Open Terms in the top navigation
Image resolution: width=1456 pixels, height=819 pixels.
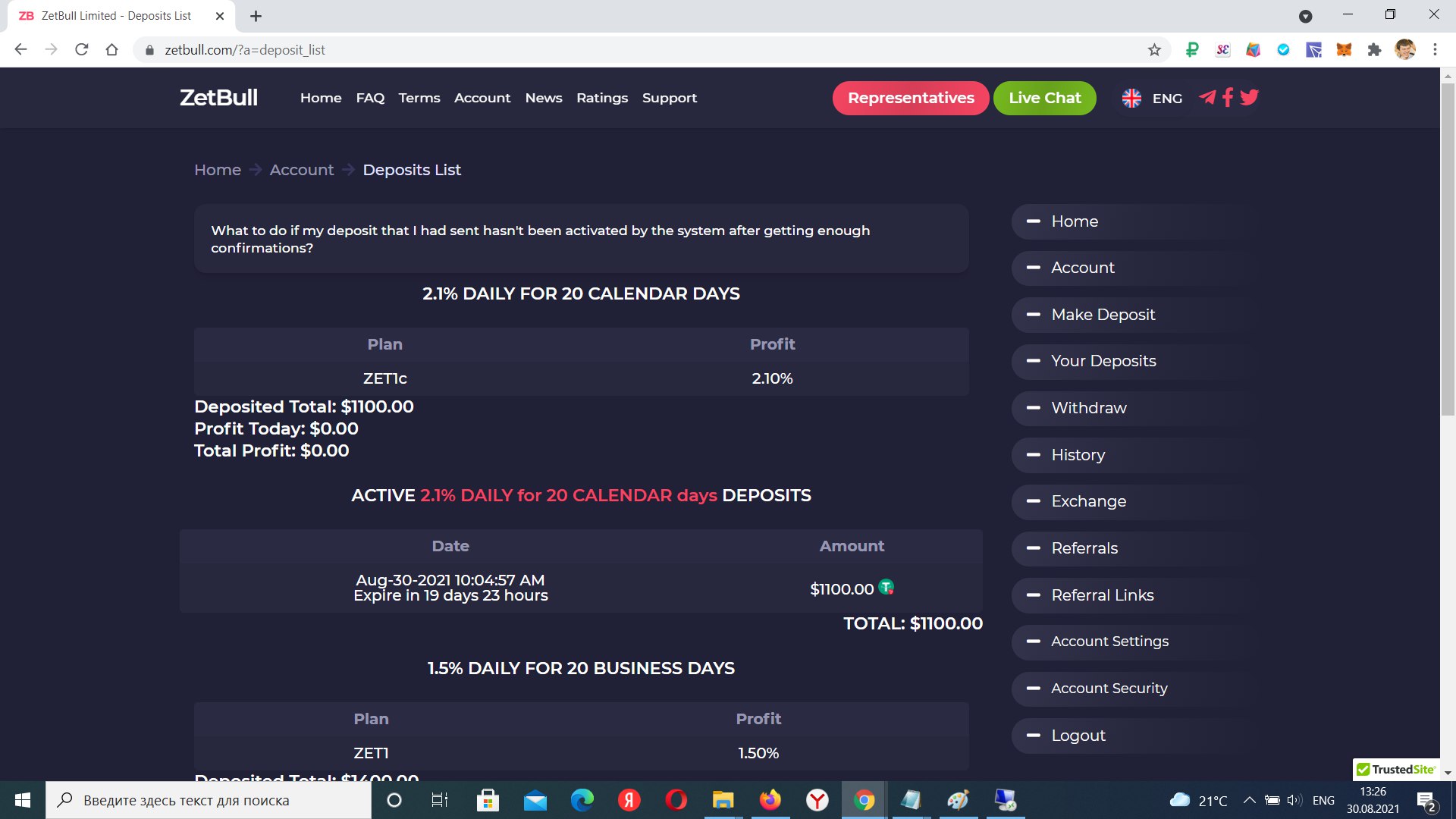(419, 98)
